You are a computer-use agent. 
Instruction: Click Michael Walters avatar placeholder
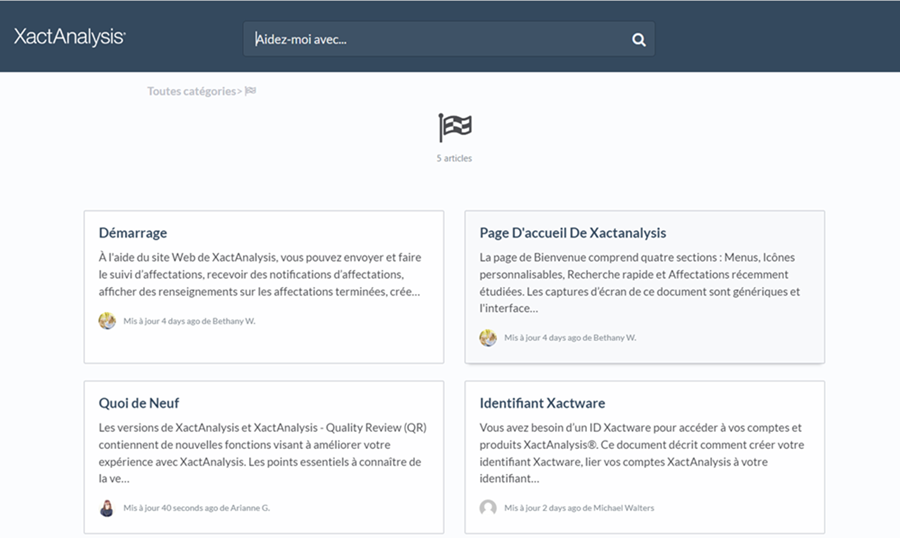488,508
